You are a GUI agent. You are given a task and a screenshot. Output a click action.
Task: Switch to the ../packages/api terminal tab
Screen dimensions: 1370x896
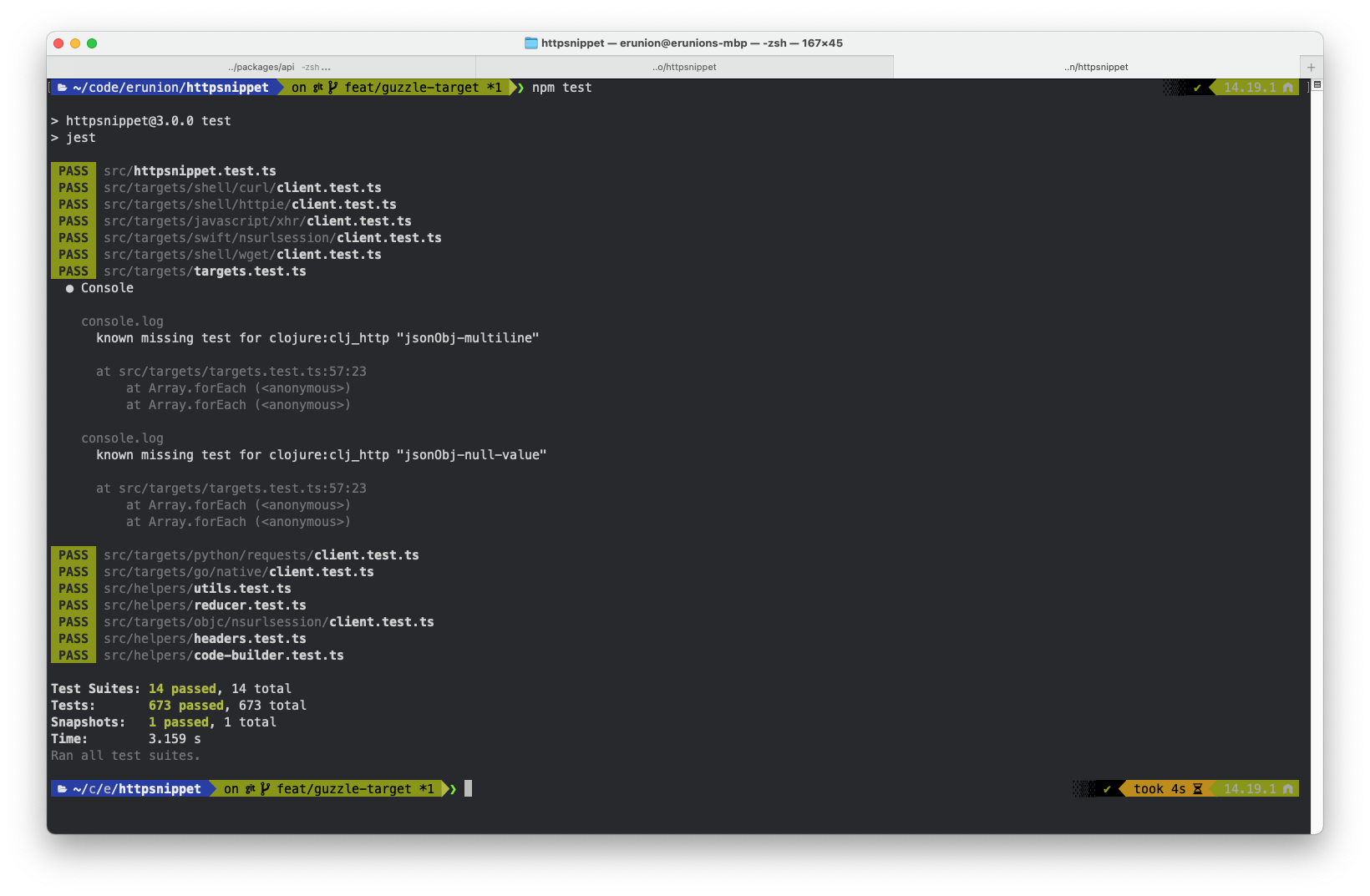(x=261, y=67)
